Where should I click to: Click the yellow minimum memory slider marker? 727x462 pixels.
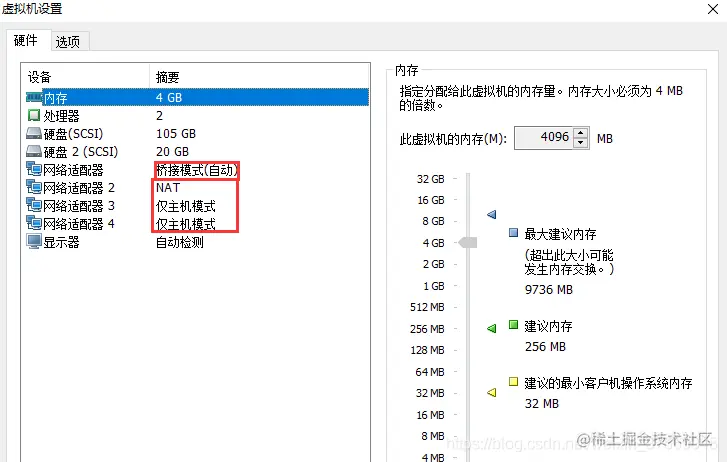(491, 392)
